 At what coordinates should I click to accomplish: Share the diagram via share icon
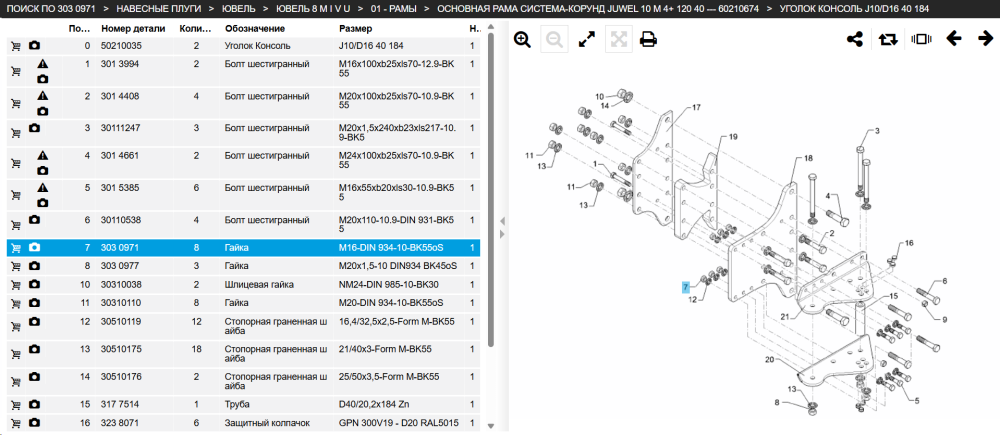pyautogui.click(x=855, y=39)
